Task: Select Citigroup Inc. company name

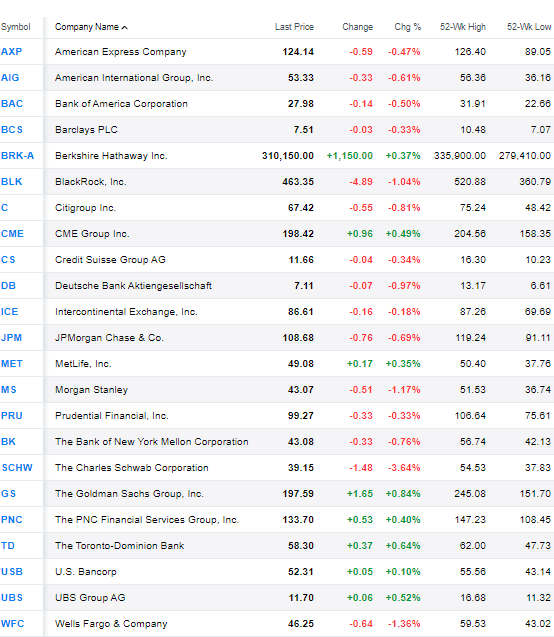Action: (86, 208)
